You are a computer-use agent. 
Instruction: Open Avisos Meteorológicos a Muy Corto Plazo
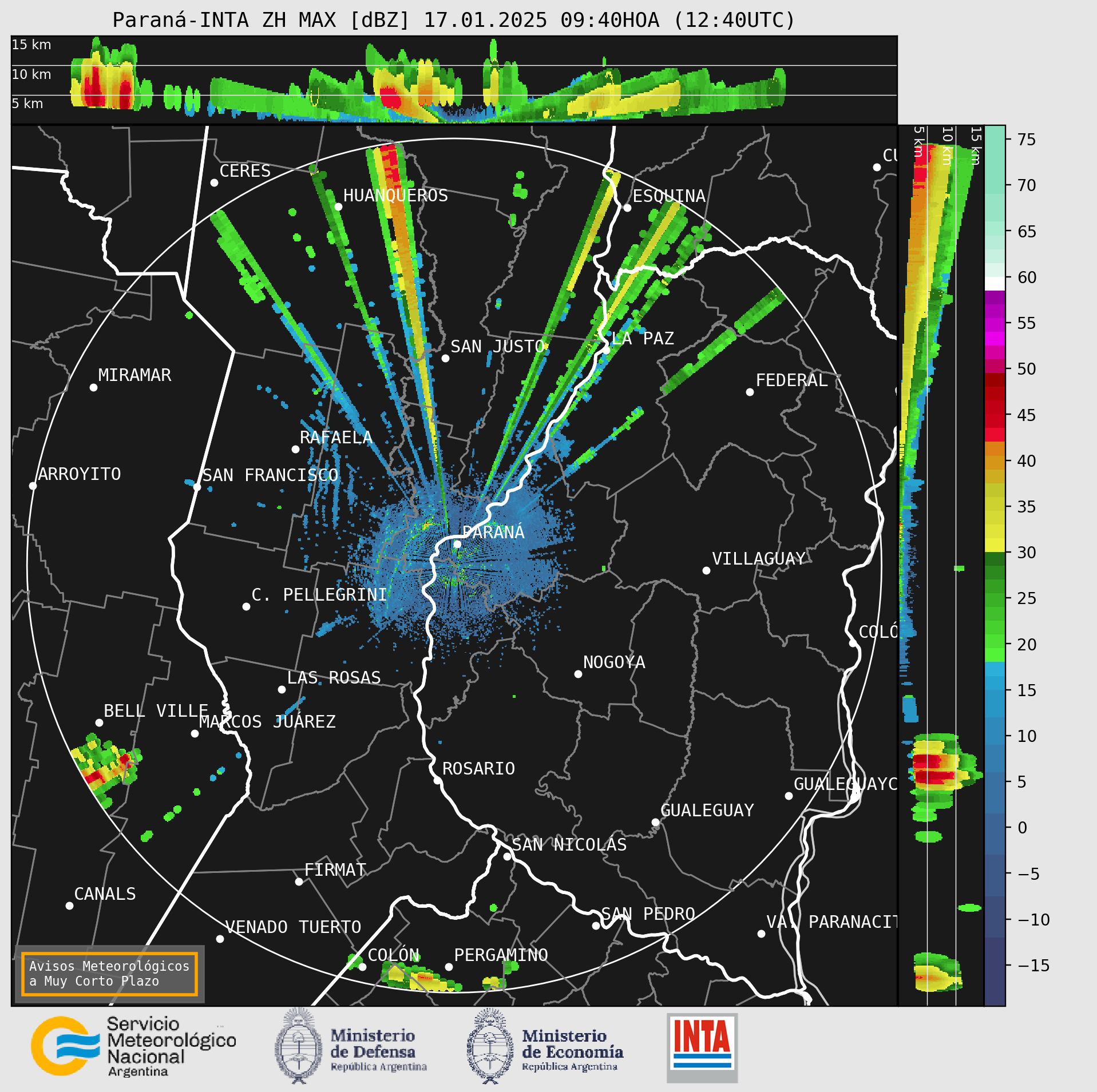click(109, 974)
